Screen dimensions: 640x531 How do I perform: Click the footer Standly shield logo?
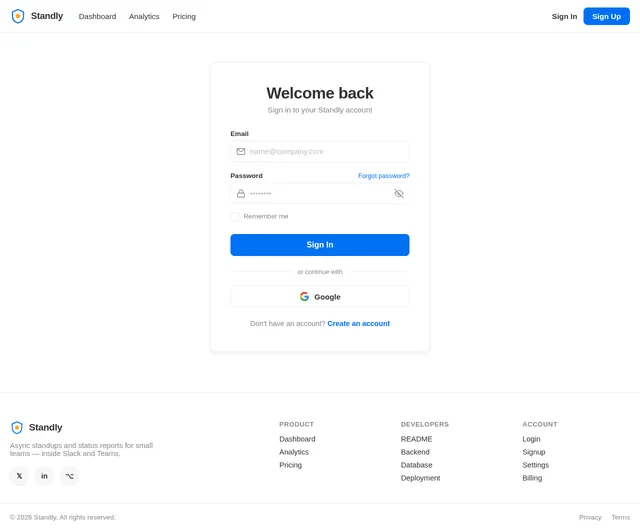(x=17, y=427)
